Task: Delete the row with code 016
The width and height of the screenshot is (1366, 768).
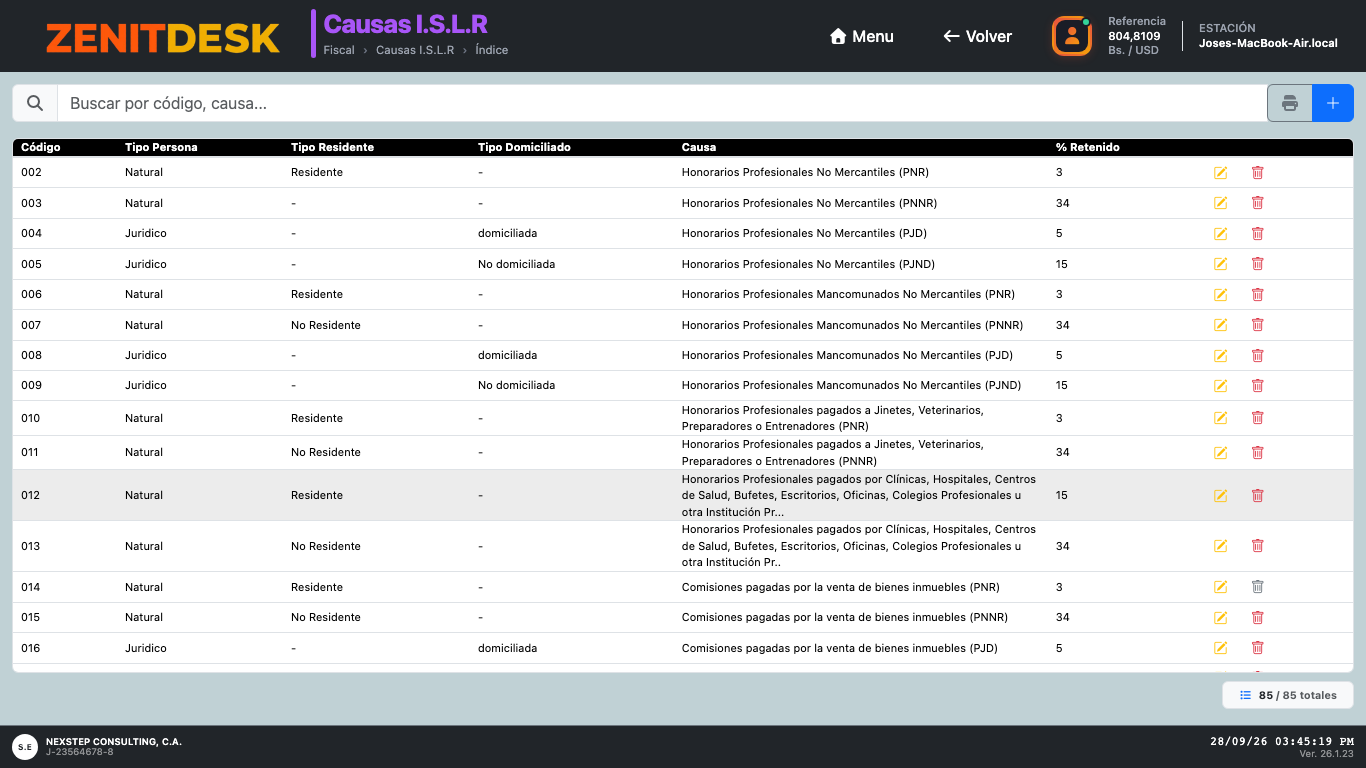Action: 1257,648
